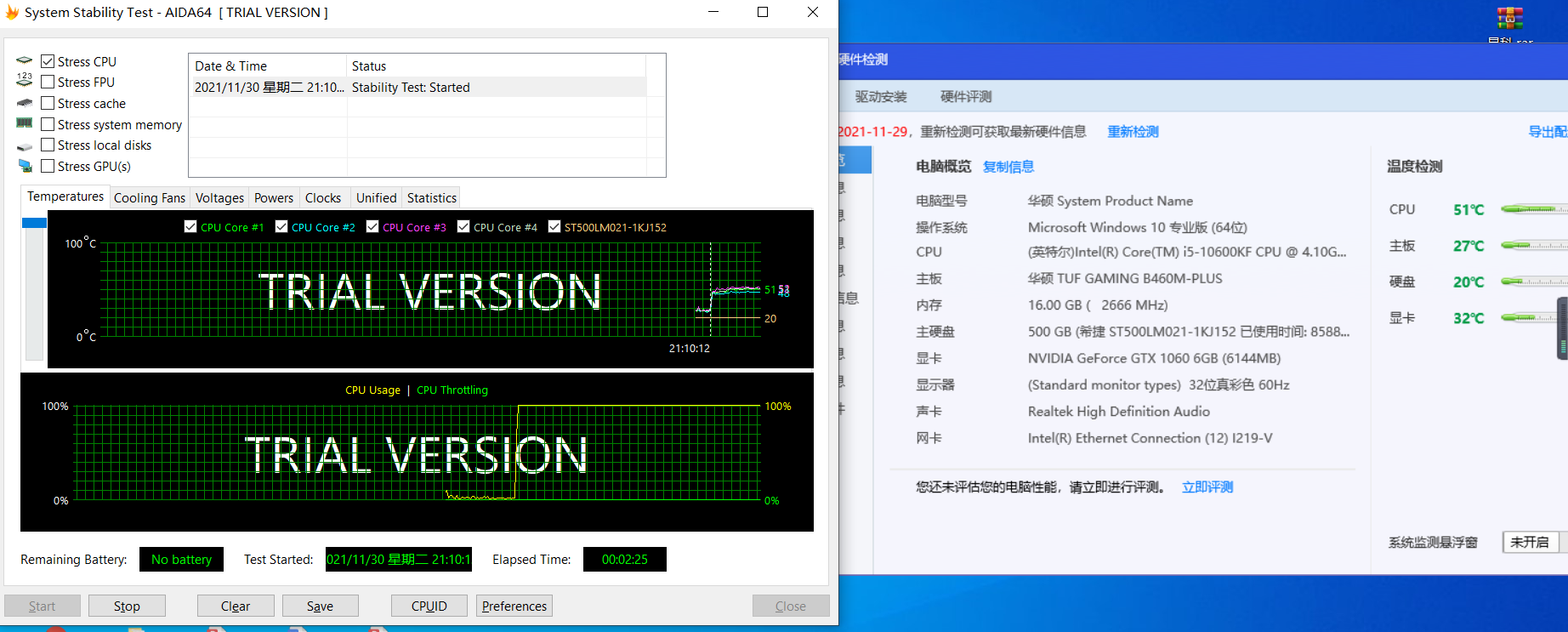Select the Stability Test: Started log row

(x=418, y=87)
